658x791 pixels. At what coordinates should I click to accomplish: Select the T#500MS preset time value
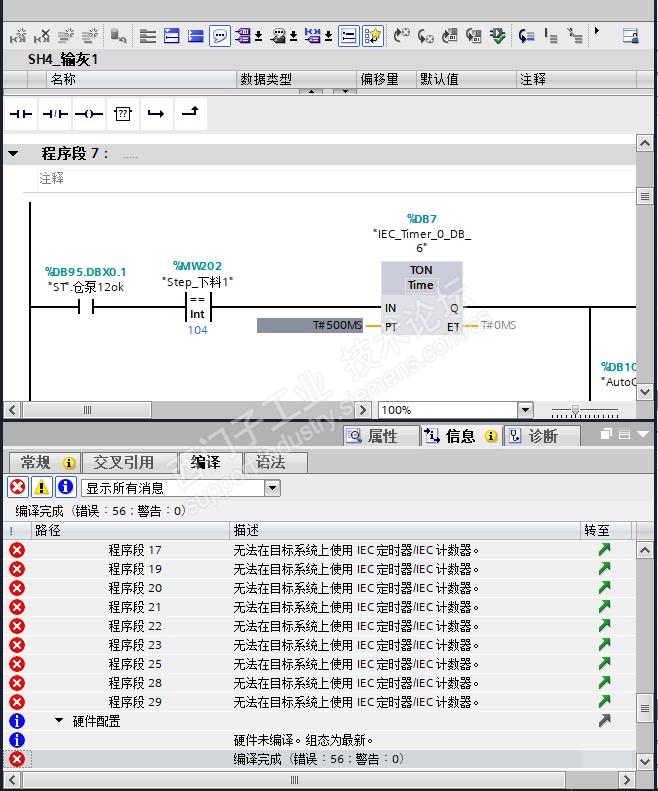point(310,325)
